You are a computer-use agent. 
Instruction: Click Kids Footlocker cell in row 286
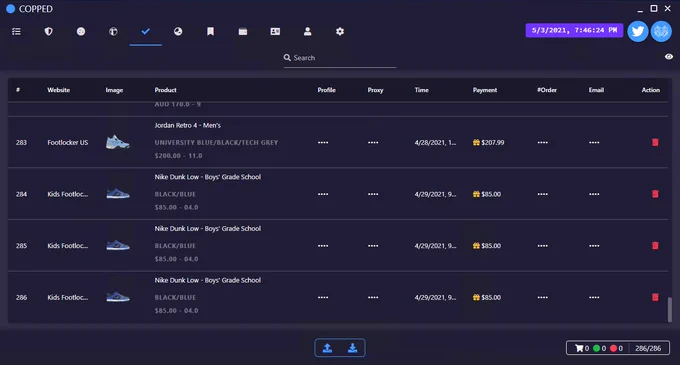pos(68,297)
